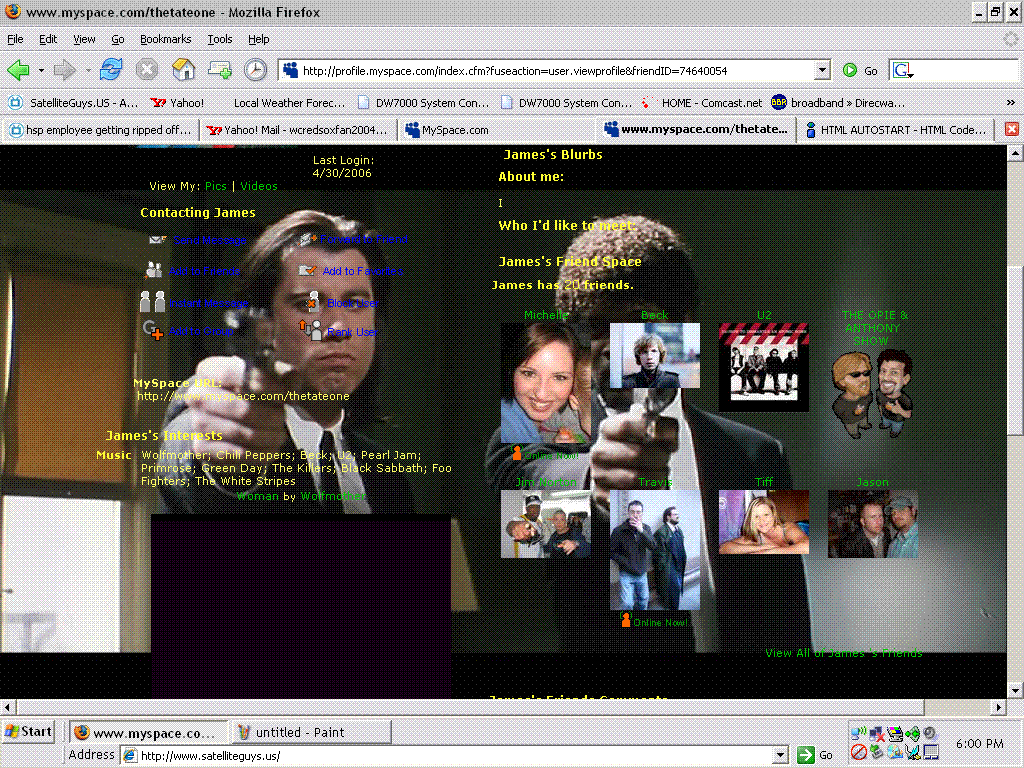Reload the page with the Refresh icon
Screen dimensions: 1024x768
(x=111, y=69)
